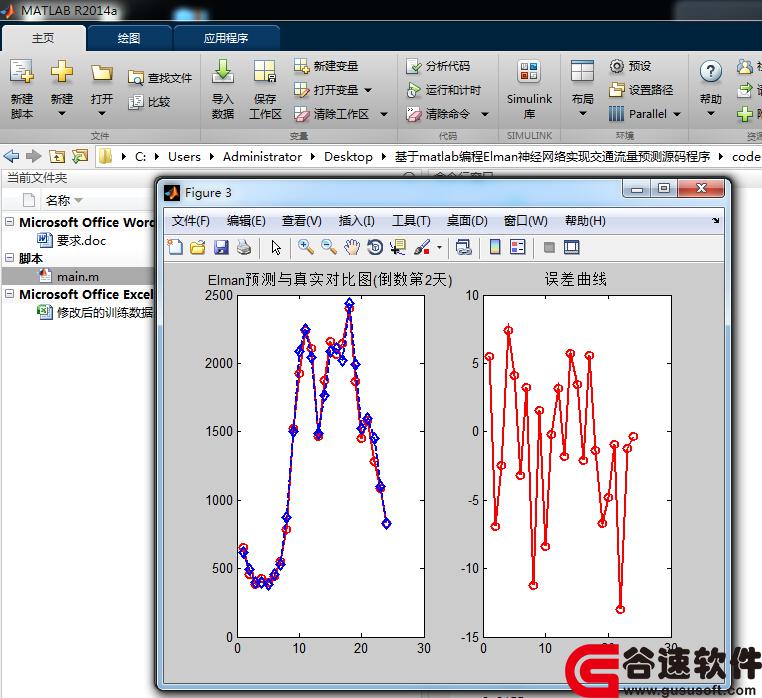Open the Desktop 桌面(D) menu
Screen dimensions: 762x698
(x=467, y=221)
